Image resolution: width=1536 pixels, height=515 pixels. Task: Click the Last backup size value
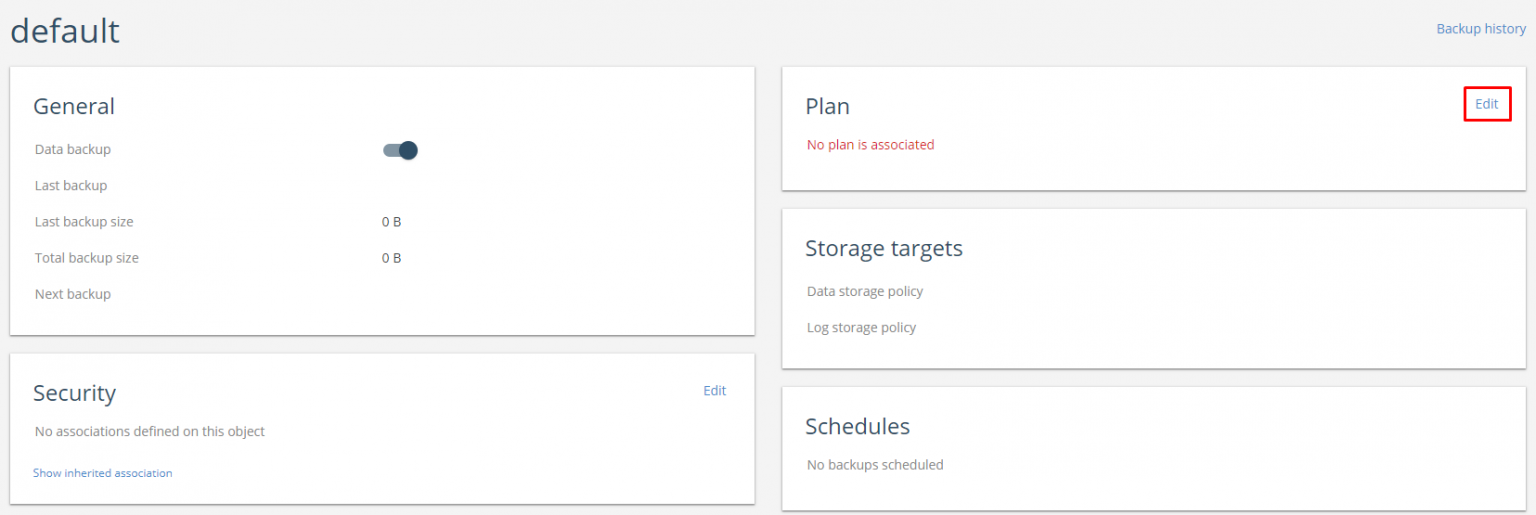pyautogui.click(x=391, y=222)
